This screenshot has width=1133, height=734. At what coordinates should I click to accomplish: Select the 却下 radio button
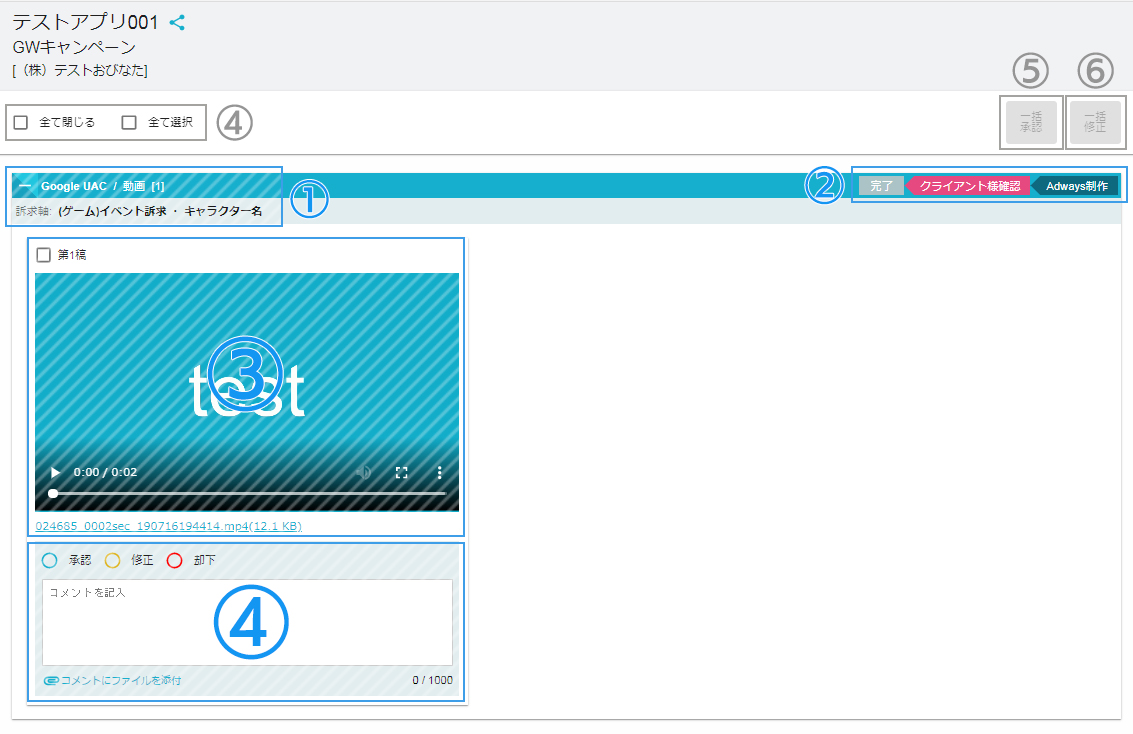pyautogui.click(x=174, y=561)
